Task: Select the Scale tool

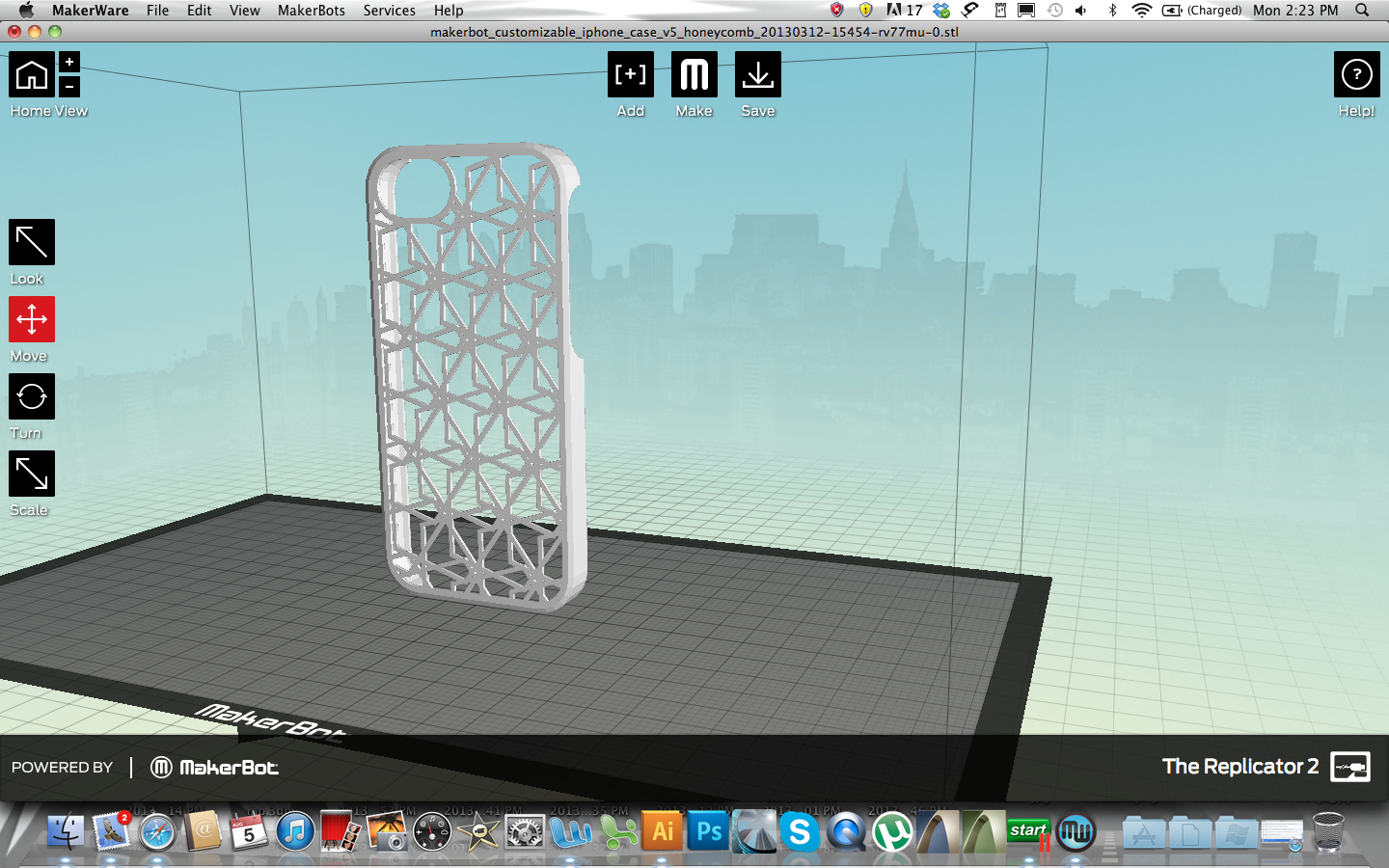Action: click(32, 474)
